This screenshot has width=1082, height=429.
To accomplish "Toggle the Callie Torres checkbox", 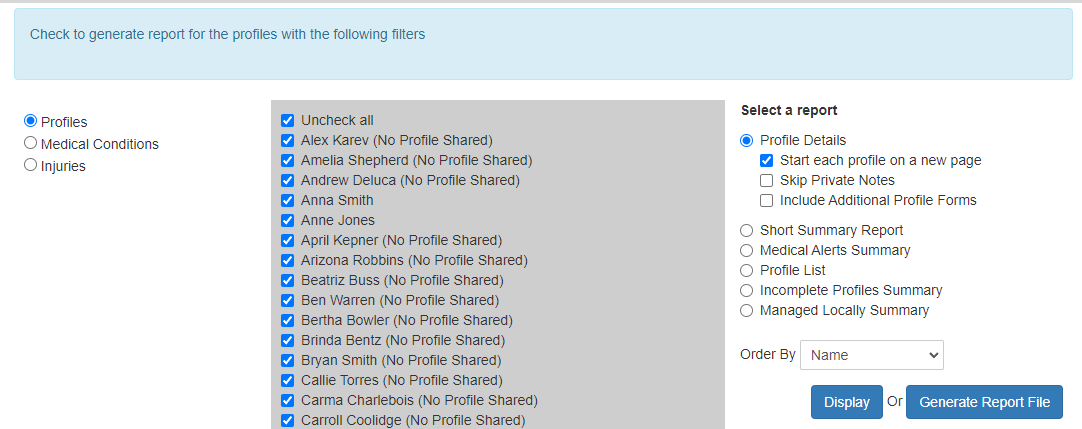I will point(288,380).
